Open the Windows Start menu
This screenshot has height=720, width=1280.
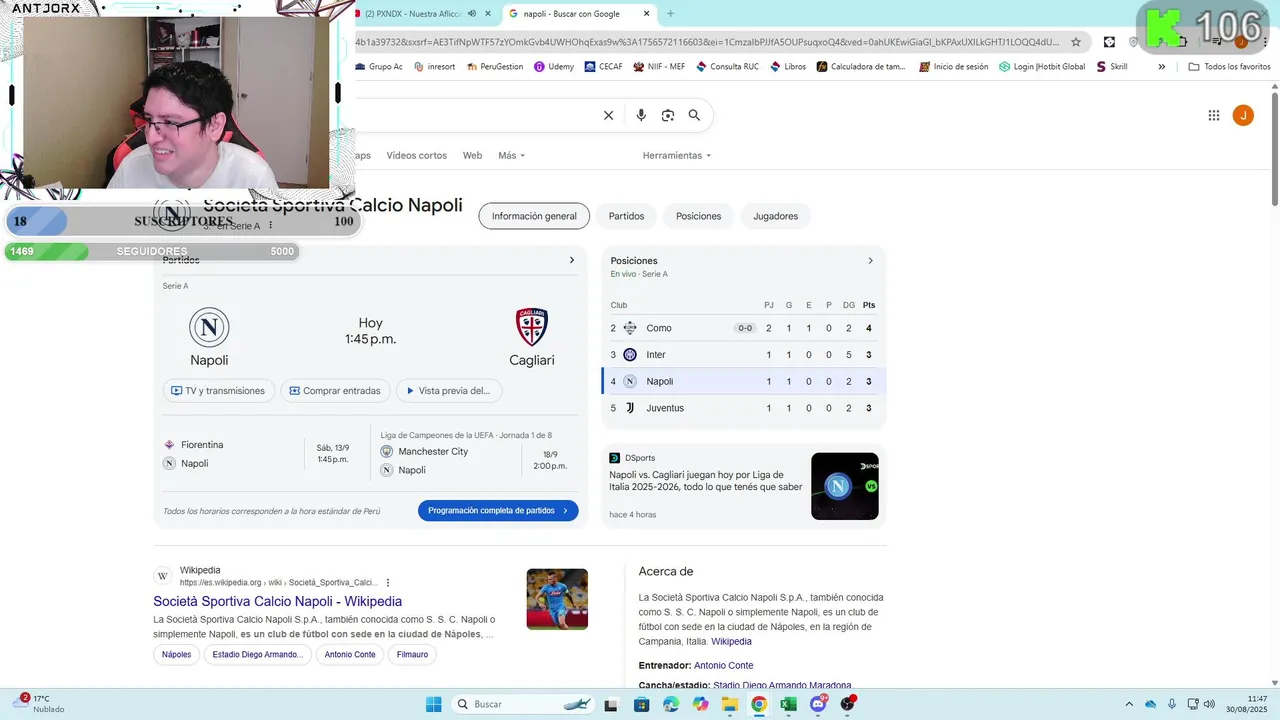click(433, 704)
